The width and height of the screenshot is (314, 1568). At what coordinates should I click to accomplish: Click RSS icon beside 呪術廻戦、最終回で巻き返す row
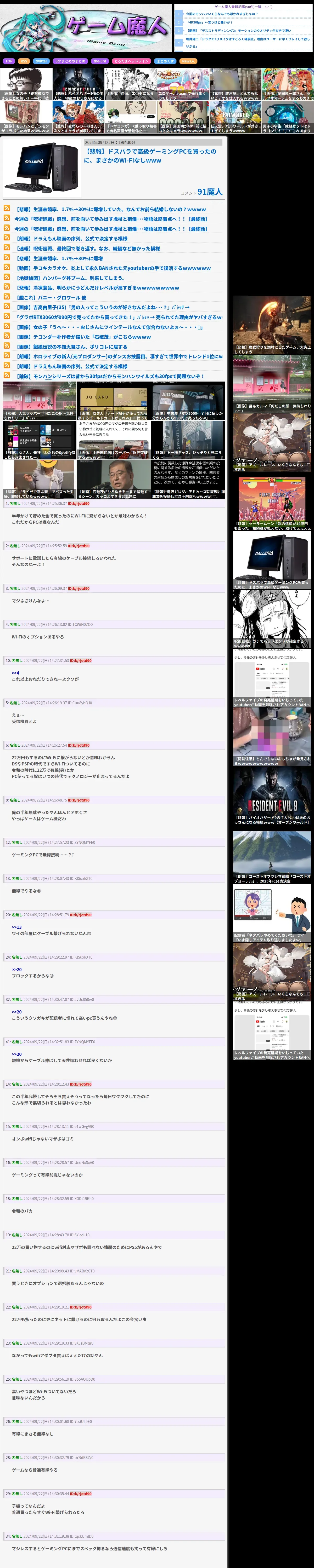click(7, 248)
